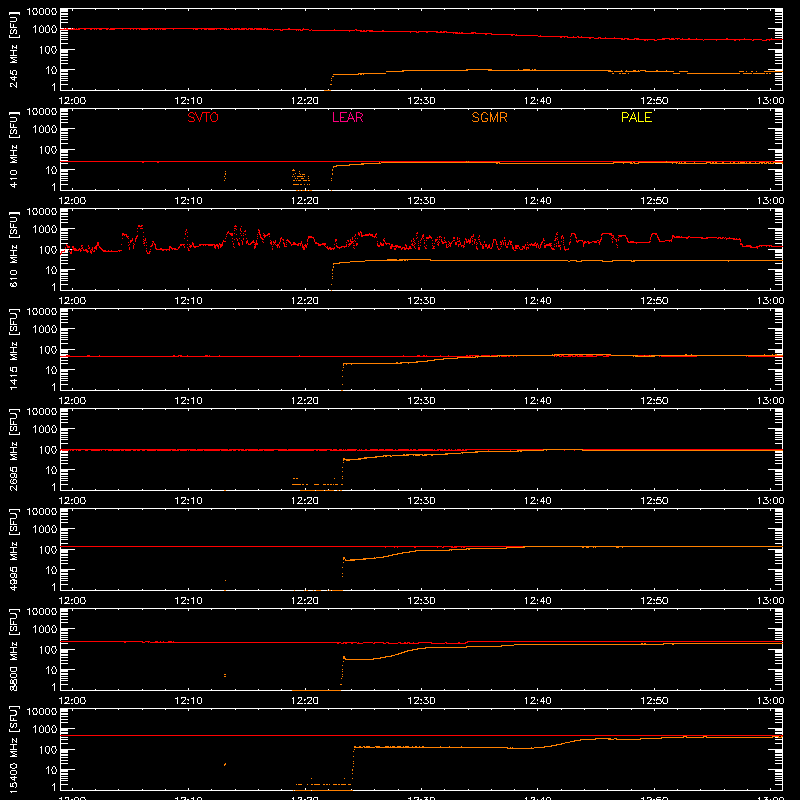Select the '410 MHz [SFU]' axis label
Viewport: 800px width, 800px height.
coord(14,149)
